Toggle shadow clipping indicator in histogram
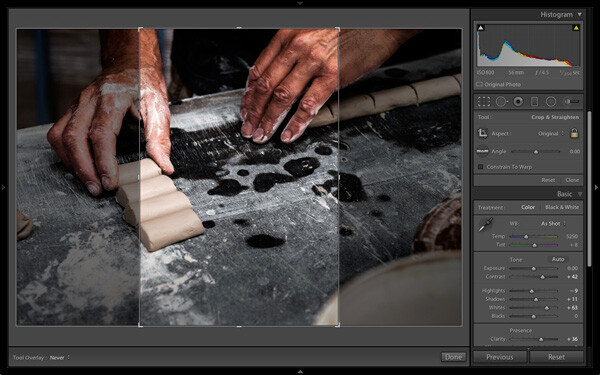Viewport: 600px width, 375px height. [481, 28]
